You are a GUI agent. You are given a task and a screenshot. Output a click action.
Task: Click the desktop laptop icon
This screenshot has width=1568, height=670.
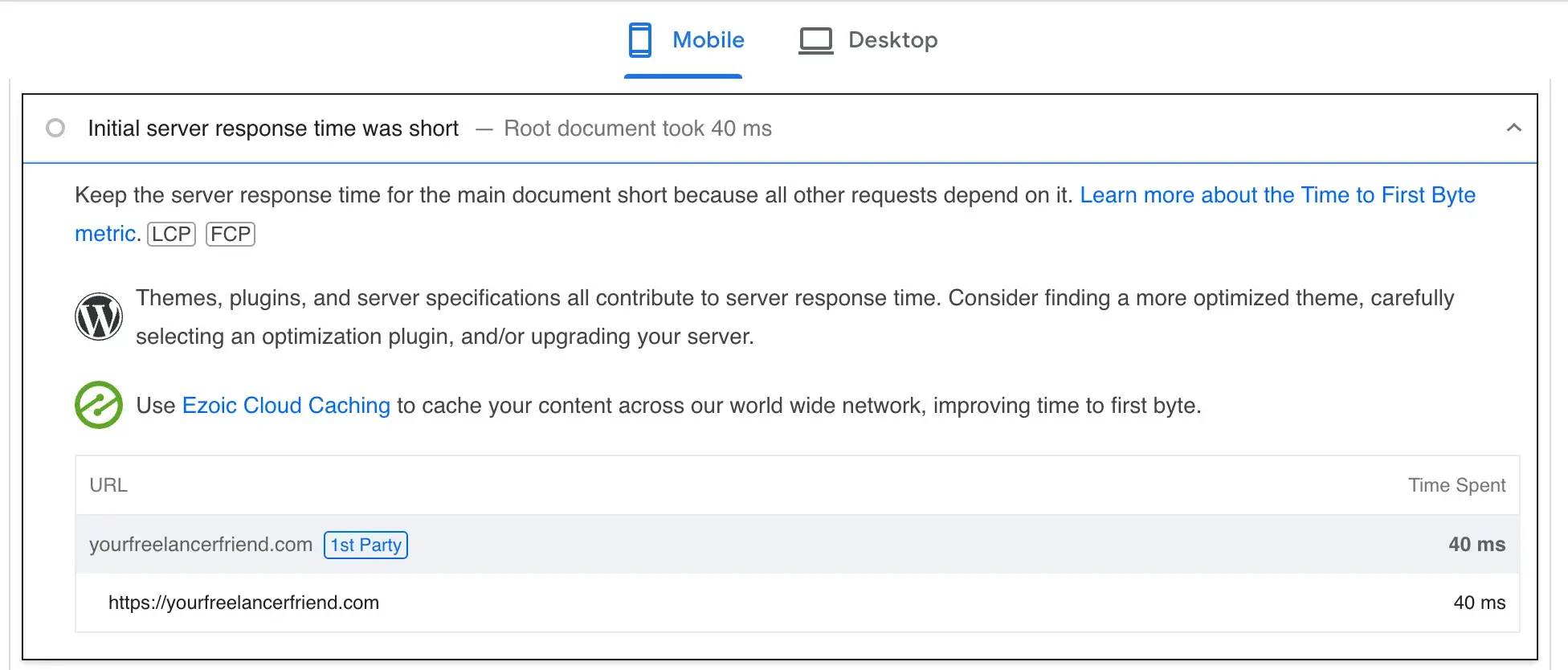tap(816, 41)
